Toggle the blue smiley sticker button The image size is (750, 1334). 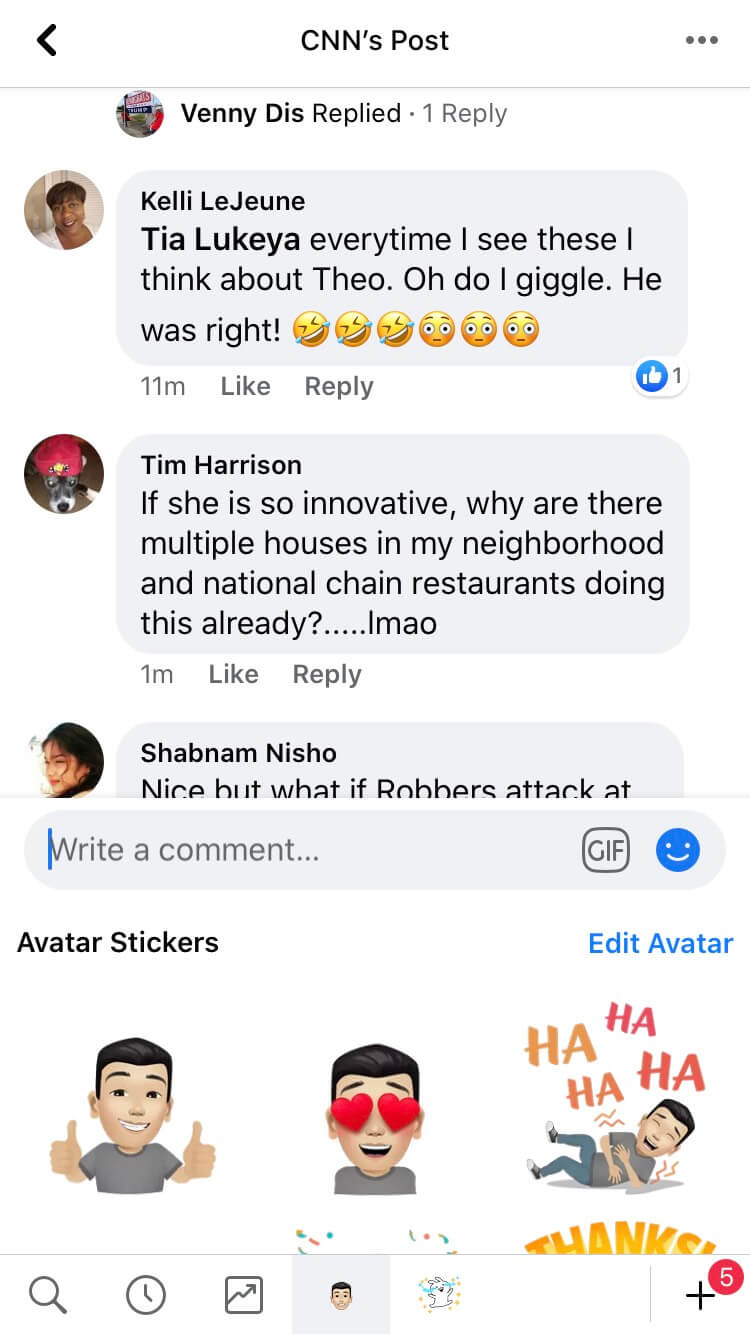(x=678, y=851)
